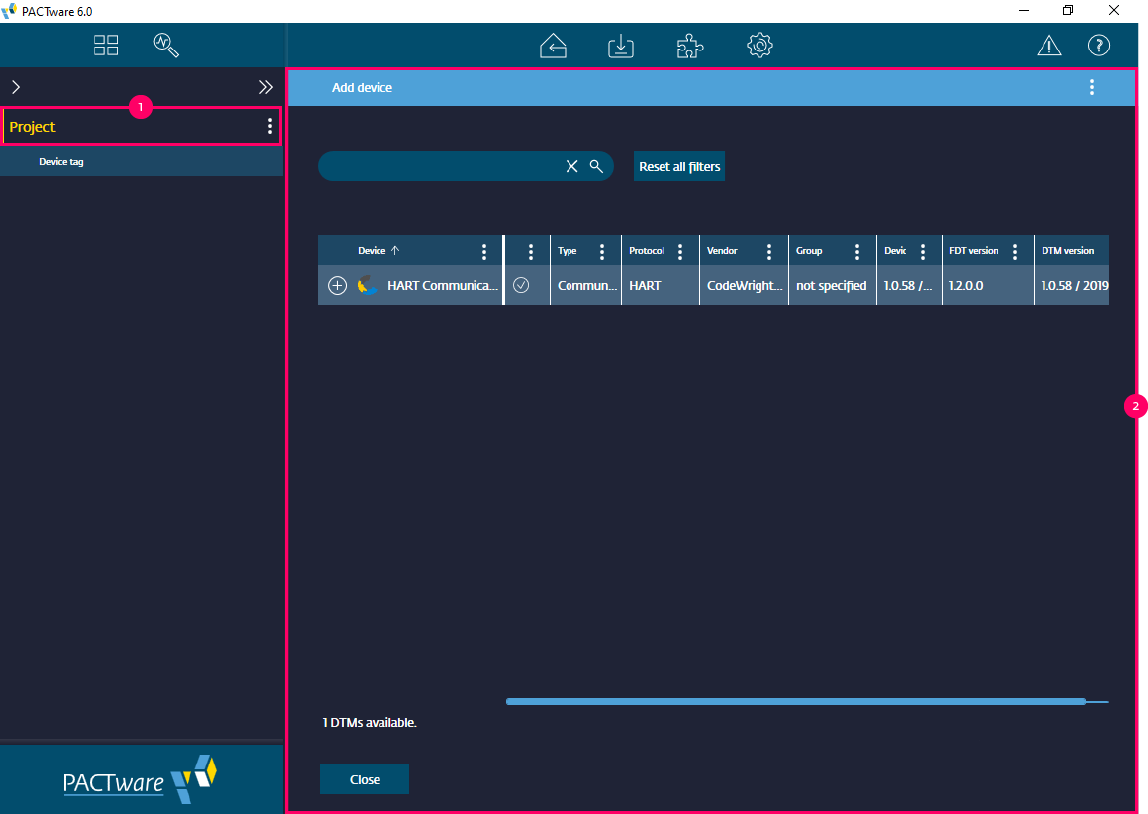
Task: Open the project grid view icon
Action: [106, 45]
